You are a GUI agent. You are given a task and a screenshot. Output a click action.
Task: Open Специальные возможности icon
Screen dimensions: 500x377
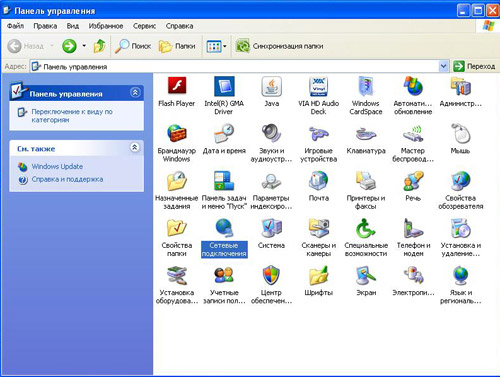coord(366,229)
